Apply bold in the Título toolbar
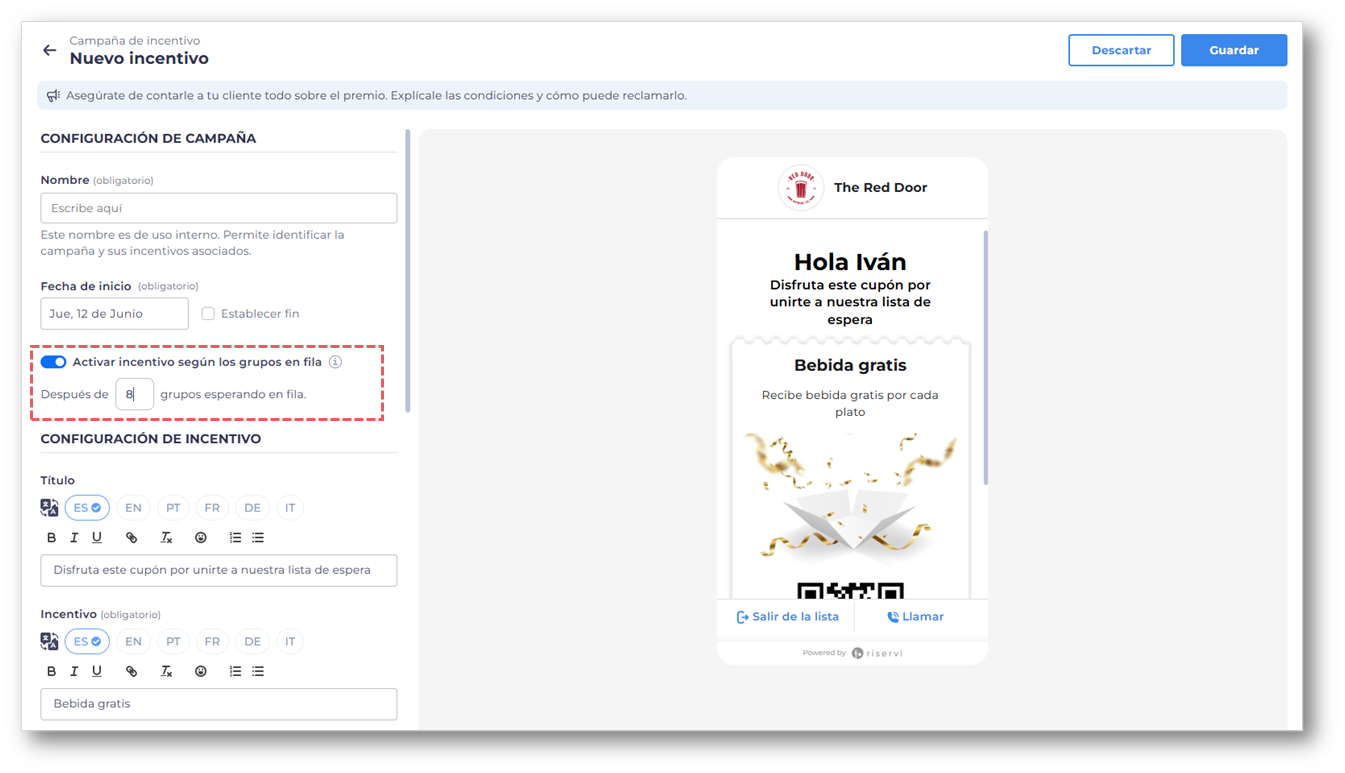Viewport: 1345px width, 773px height. click(52, 538)
